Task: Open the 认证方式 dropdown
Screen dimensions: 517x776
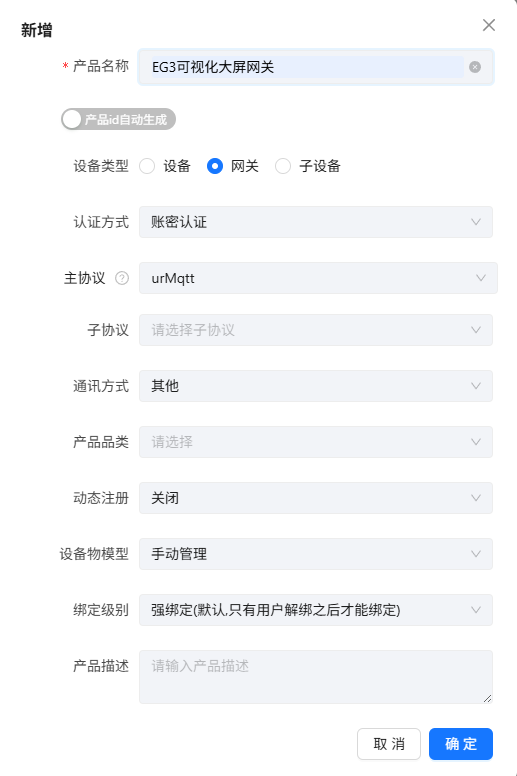Action: (x=316, y=222)
